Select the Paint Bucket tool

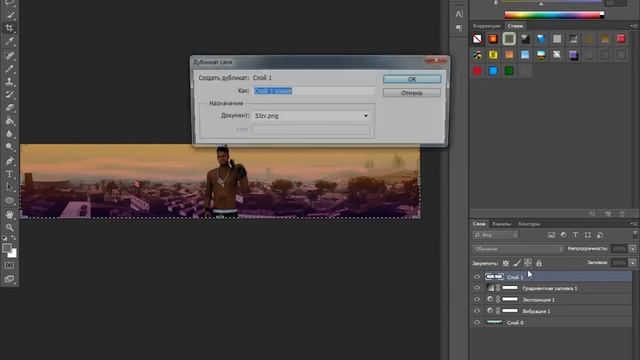point(10,121)
